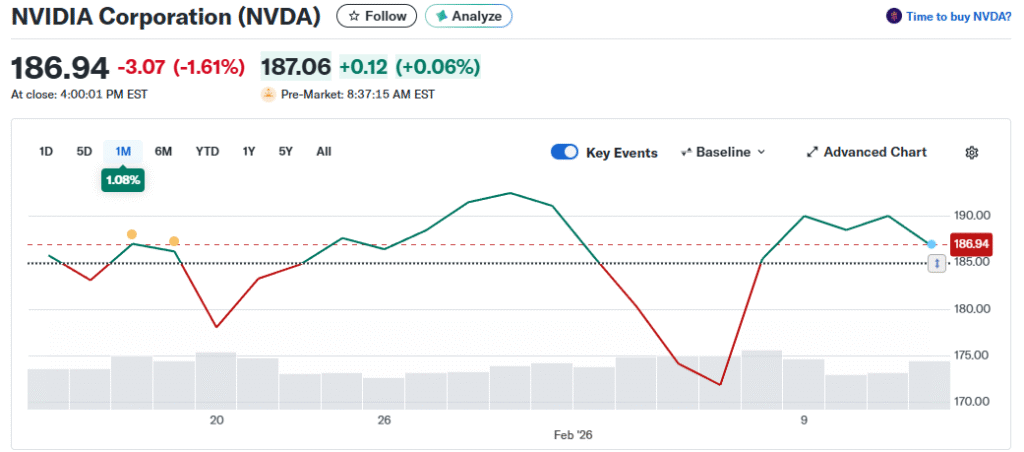1024x452 pixels.
Task: Click the vertical arrows icon beside the price axis
Action: 937,264
